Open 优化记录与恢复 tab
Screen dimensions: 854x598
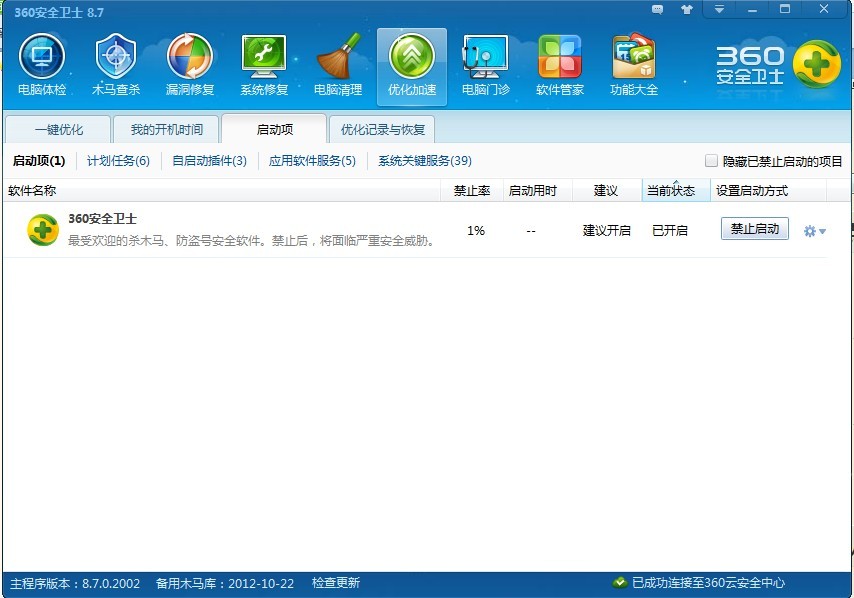point(382,130)
